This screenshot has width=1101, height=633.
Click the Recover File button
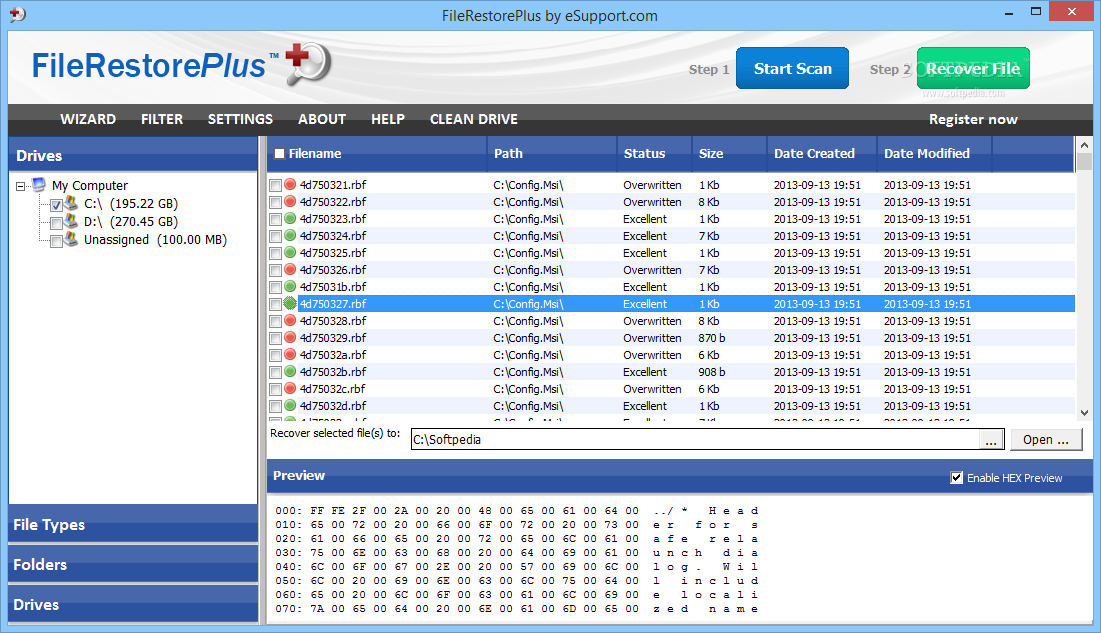click(973, 68)
